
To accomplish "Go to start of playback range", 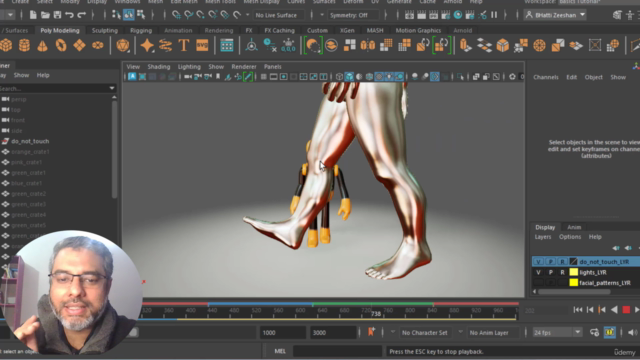I will click(578, 310).
